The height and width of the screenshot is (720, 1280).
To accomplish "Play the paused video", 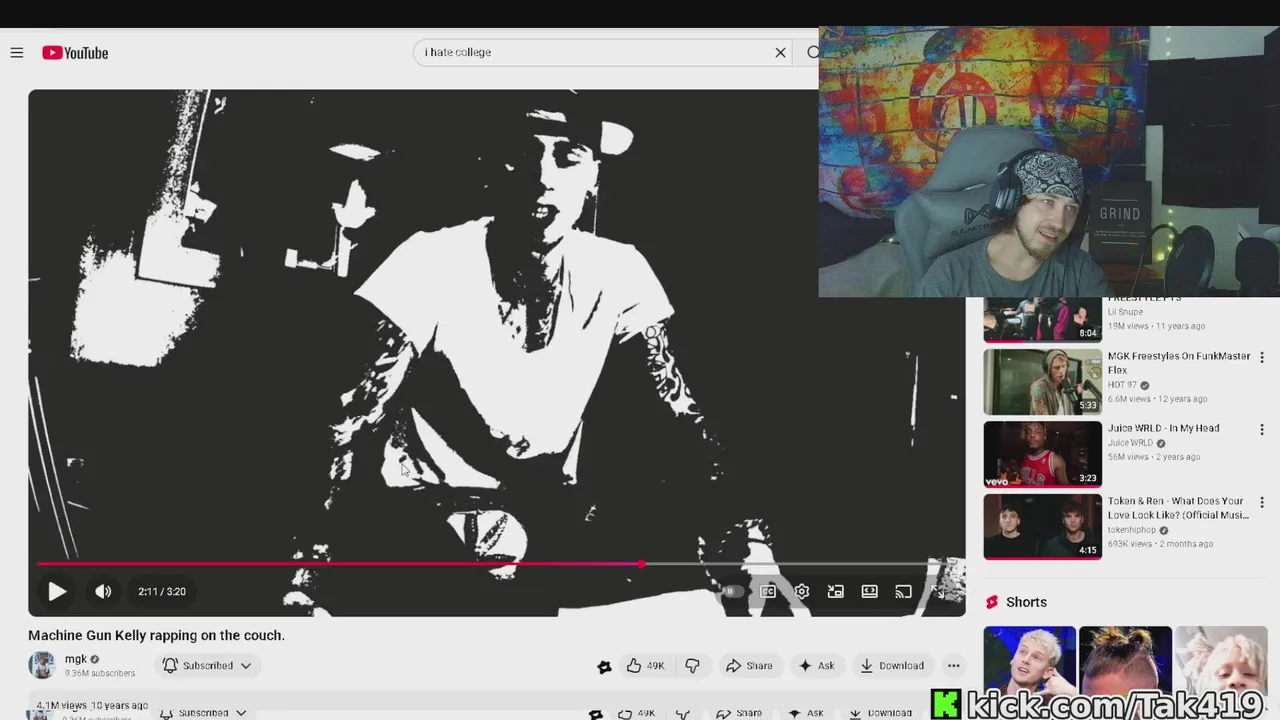I will click(x=57, y=592).
